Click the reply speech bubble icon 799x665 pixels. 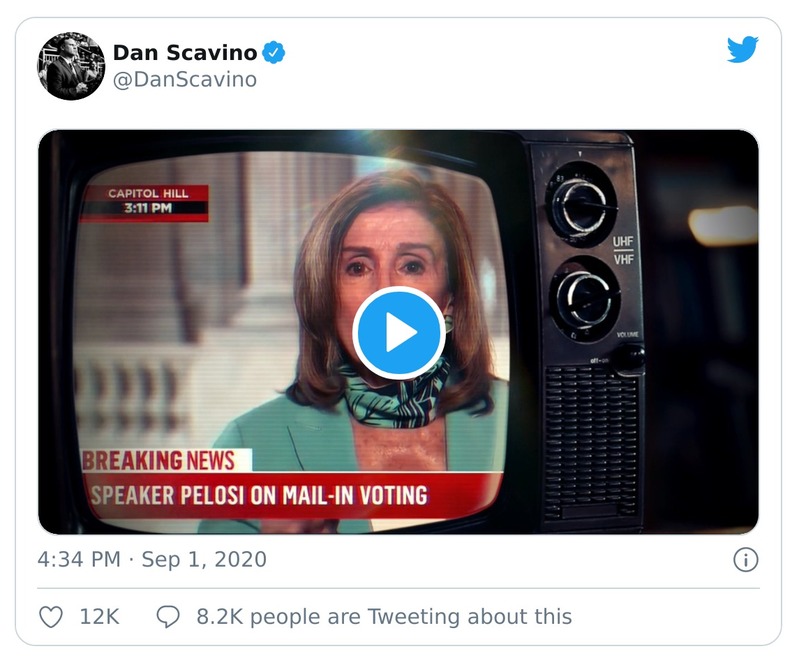[168, 617]
